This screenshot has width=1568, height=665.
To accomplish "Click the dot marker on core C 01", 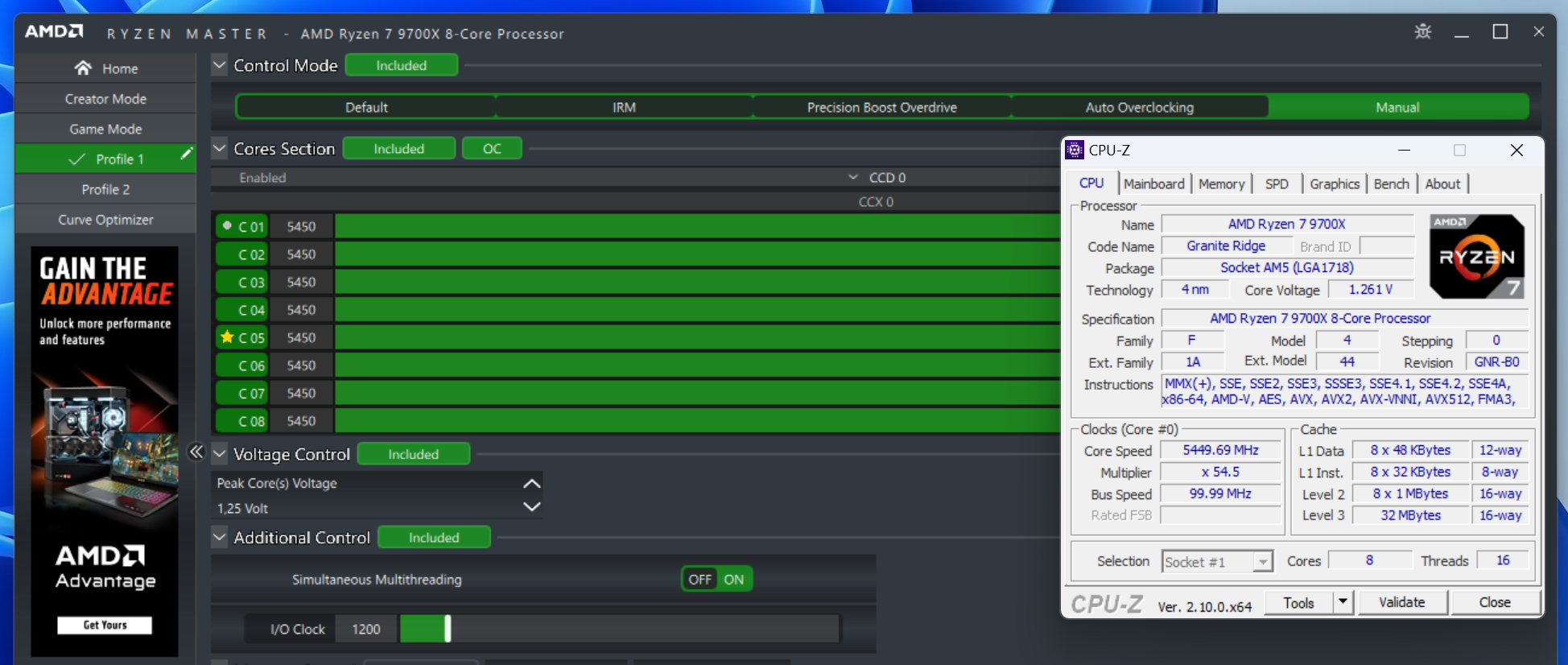I will 227,225.
